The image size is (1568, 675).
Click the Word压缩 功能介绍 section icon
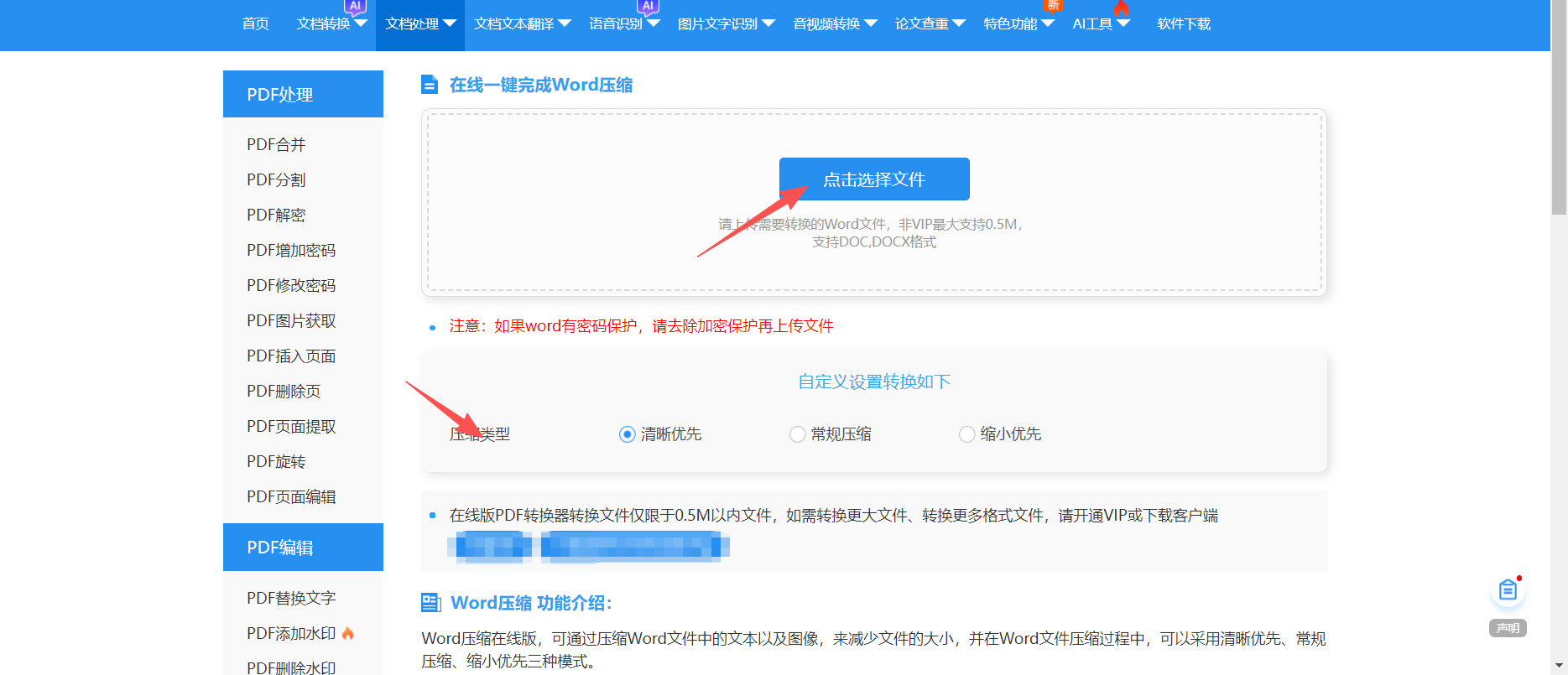point(431,603)
